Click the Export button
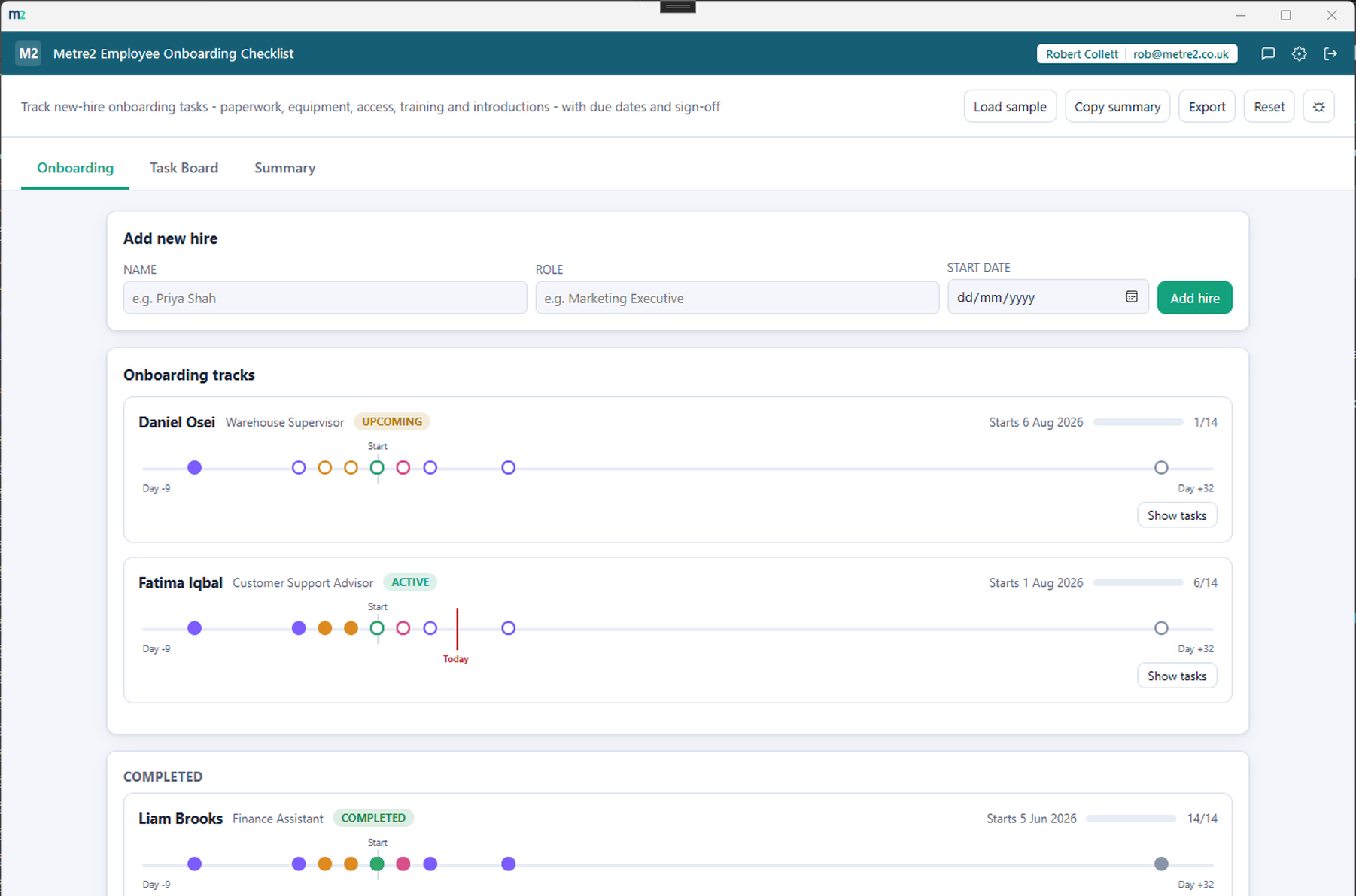 click(x=1207, y=107)
